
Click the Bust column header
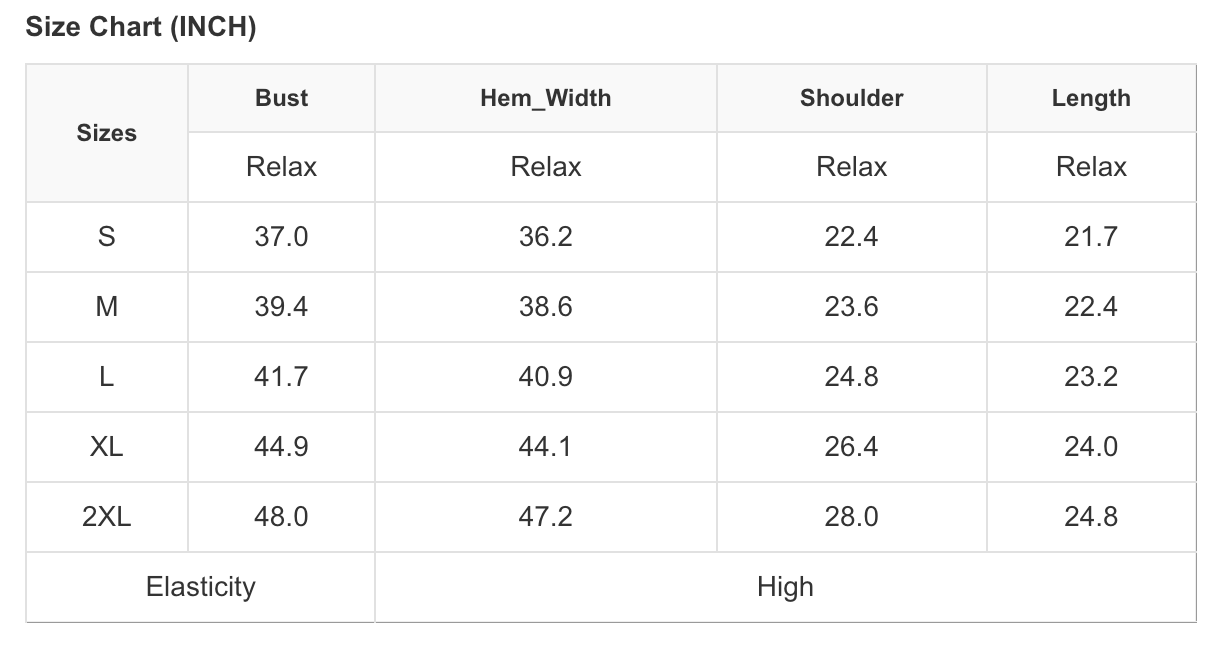coord(281,98)
